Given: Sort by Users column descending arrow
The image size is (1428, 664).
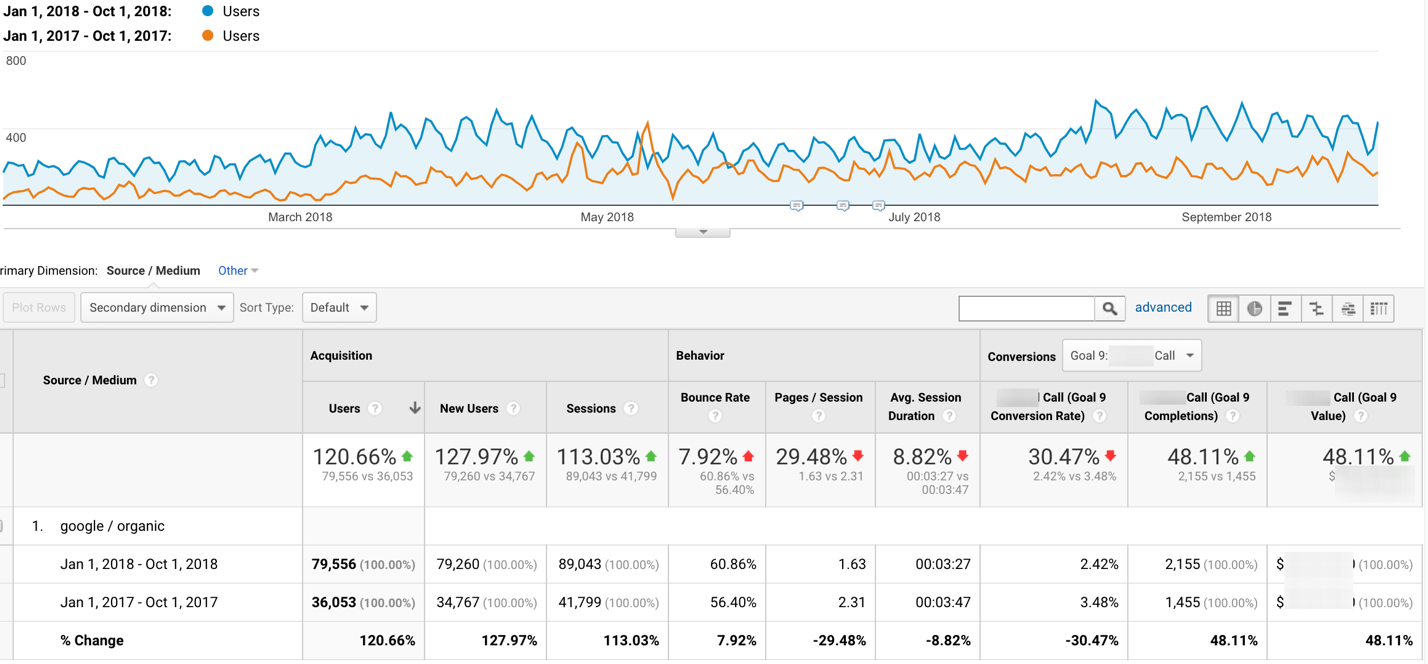Looking at the screenshot, I should [414, 408].
